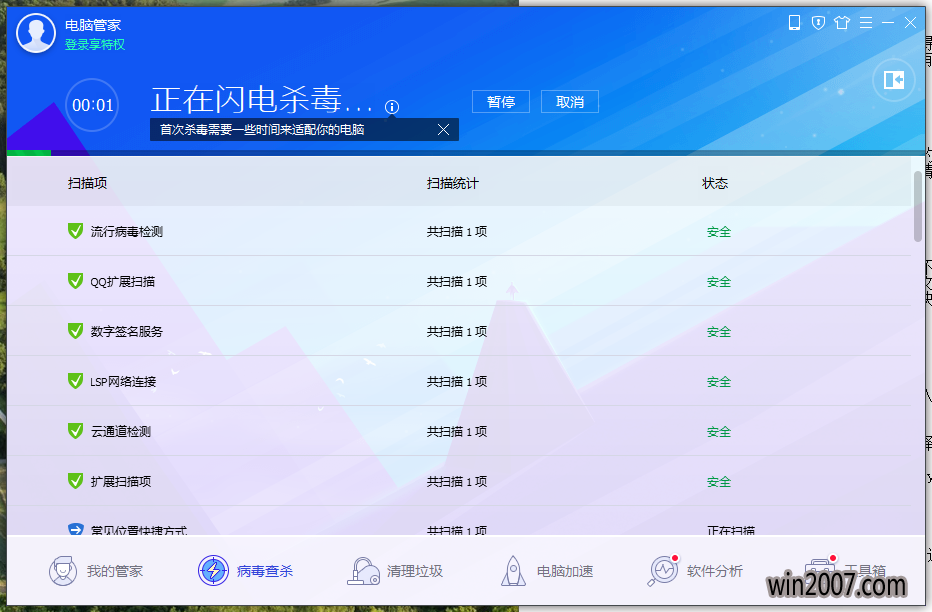Select the LSP网络连接 scan item text

pyautogui.click(x=123, y=381)
